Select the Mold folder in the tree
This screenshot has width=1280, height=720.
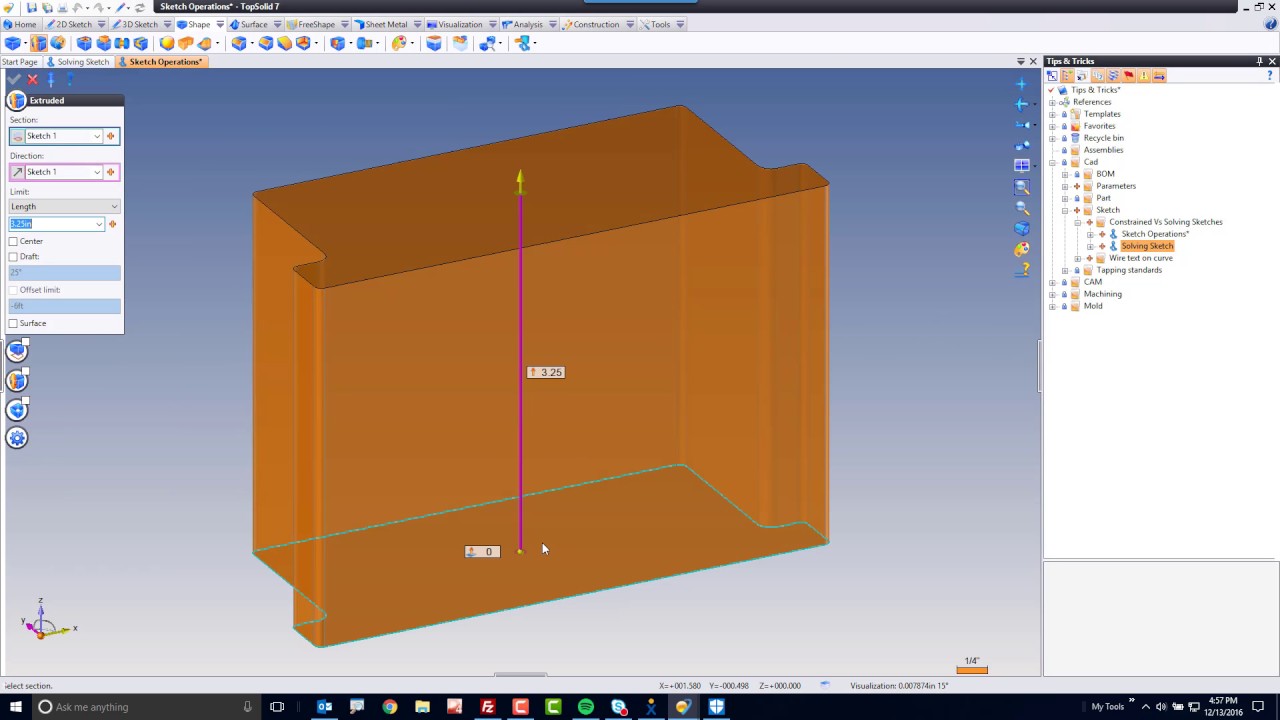pos(1093,306)
